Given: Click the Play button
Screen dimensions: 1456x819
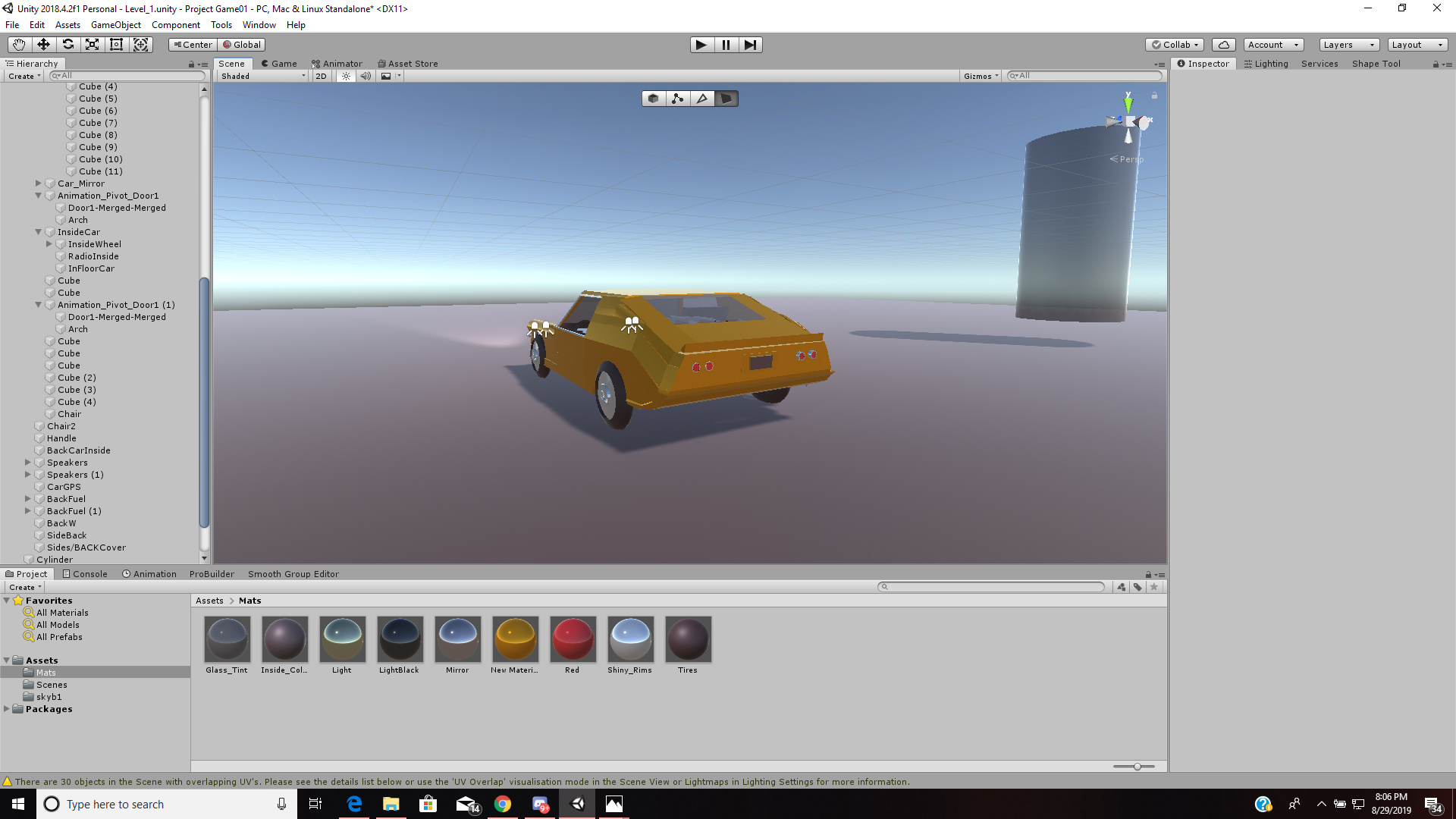Looking at the screenshot, I should click(x=701, y=45).
